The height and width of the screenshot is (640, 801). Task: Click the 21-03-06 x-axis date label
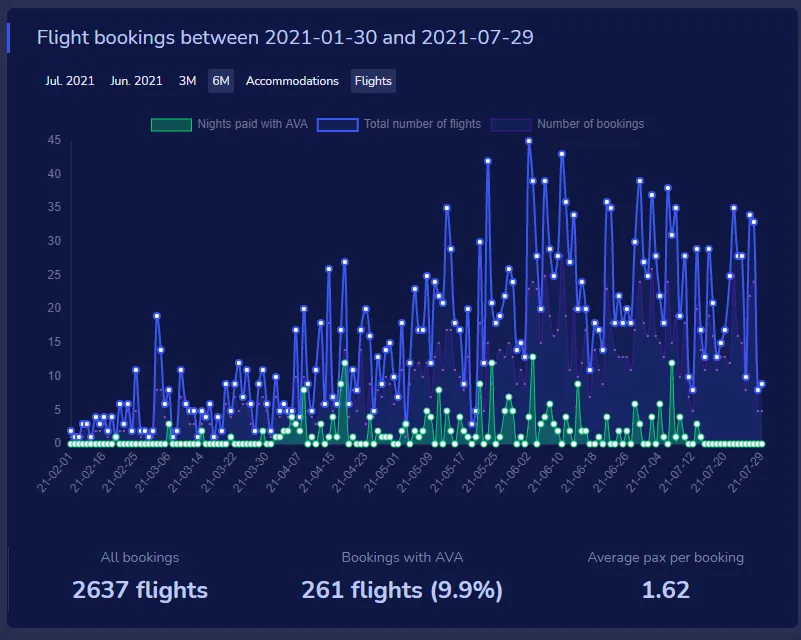tap(152, 473)
